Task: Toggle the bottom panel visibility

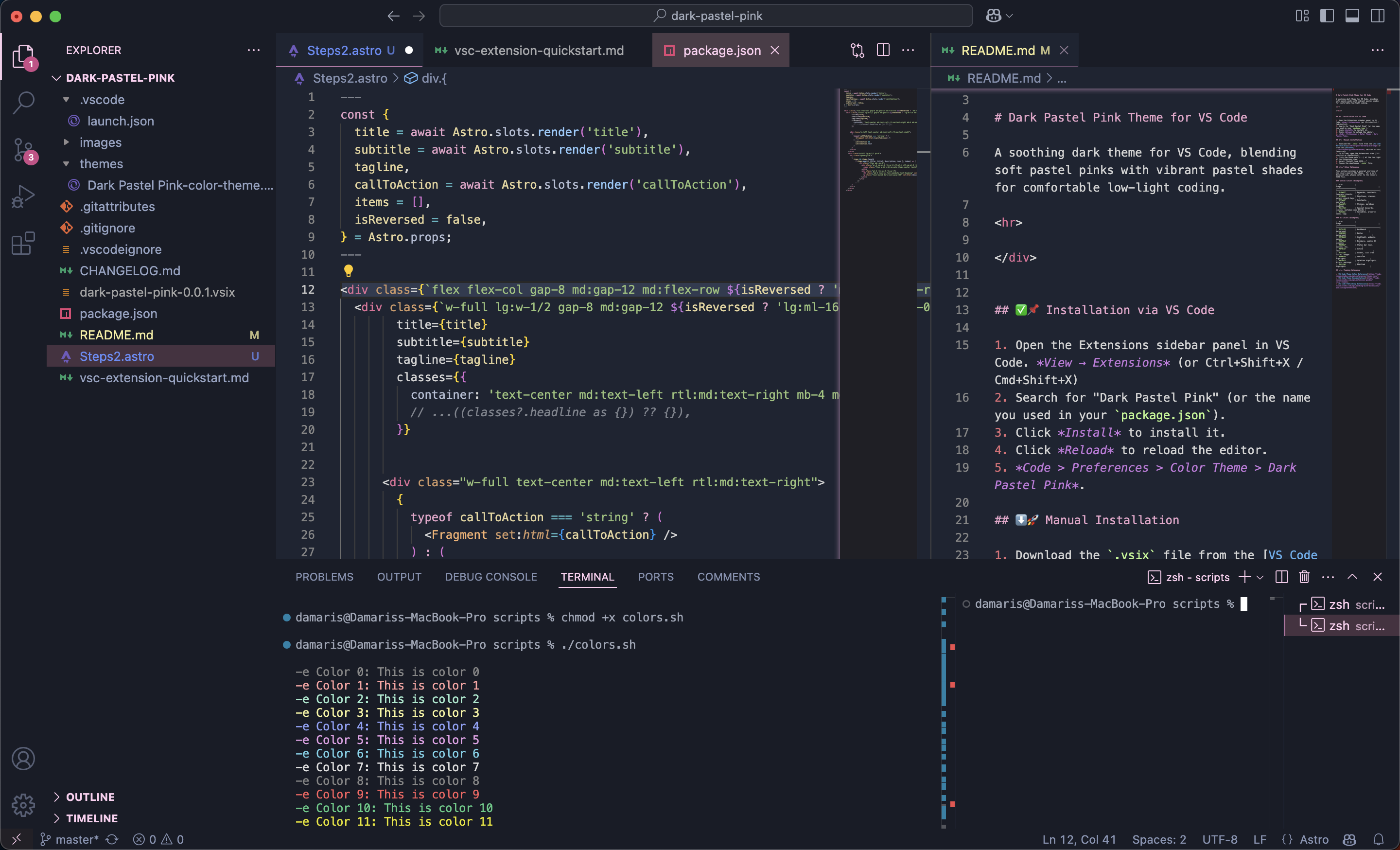Action: [1352, 16]
